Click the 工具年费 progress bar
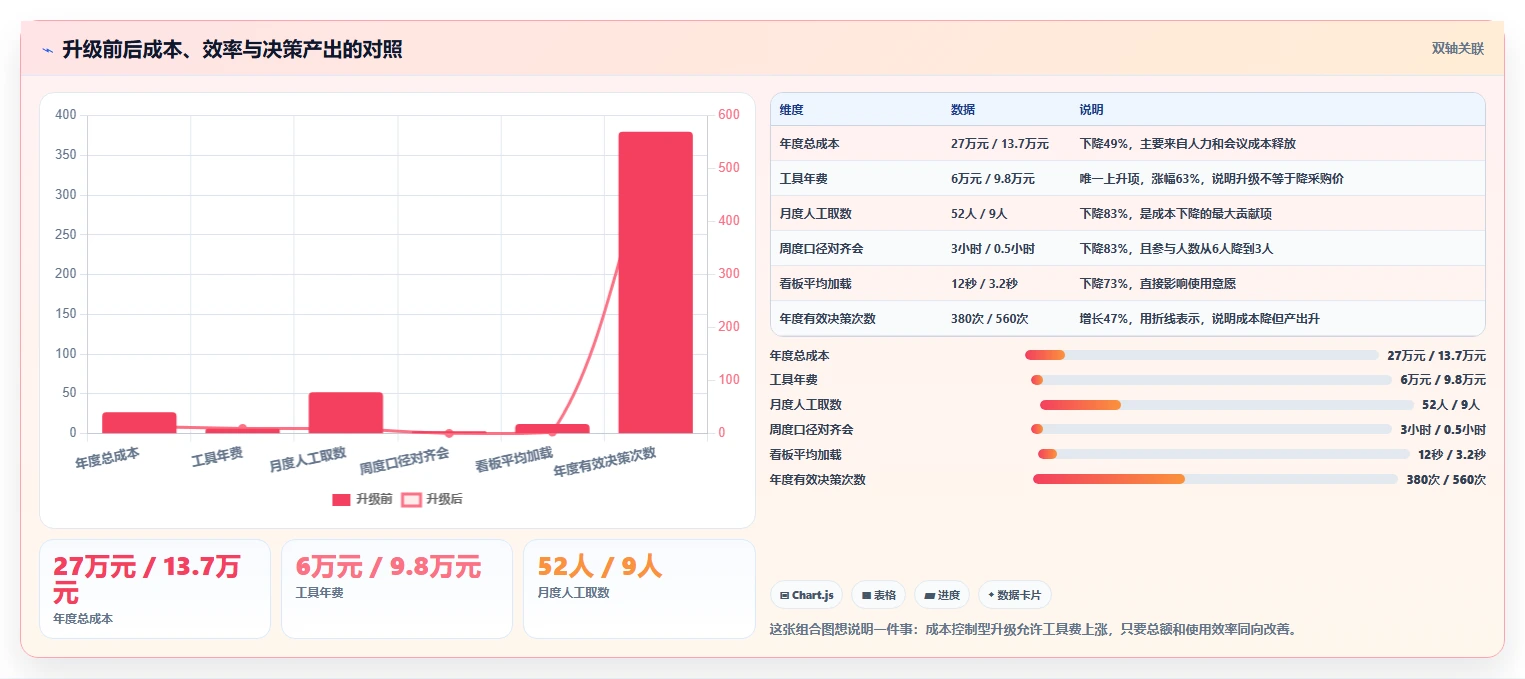1525x679 pixels. [1211, 380]
